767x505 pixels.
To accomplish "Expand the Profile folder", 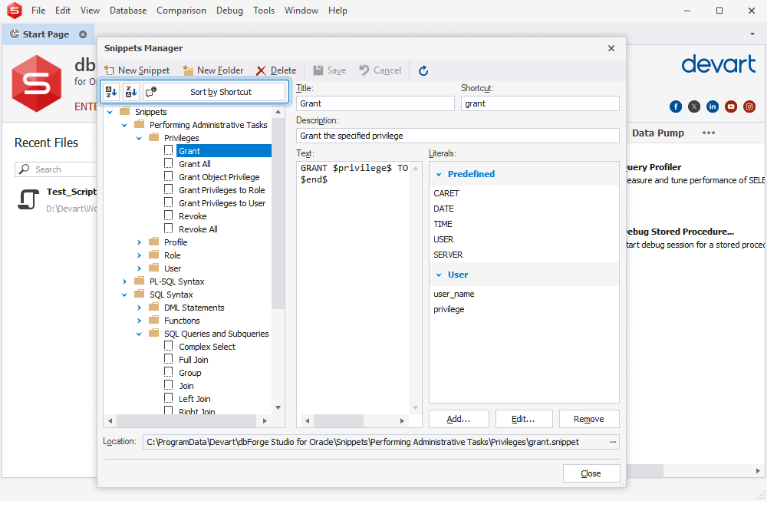I will [x=139, y=242].
